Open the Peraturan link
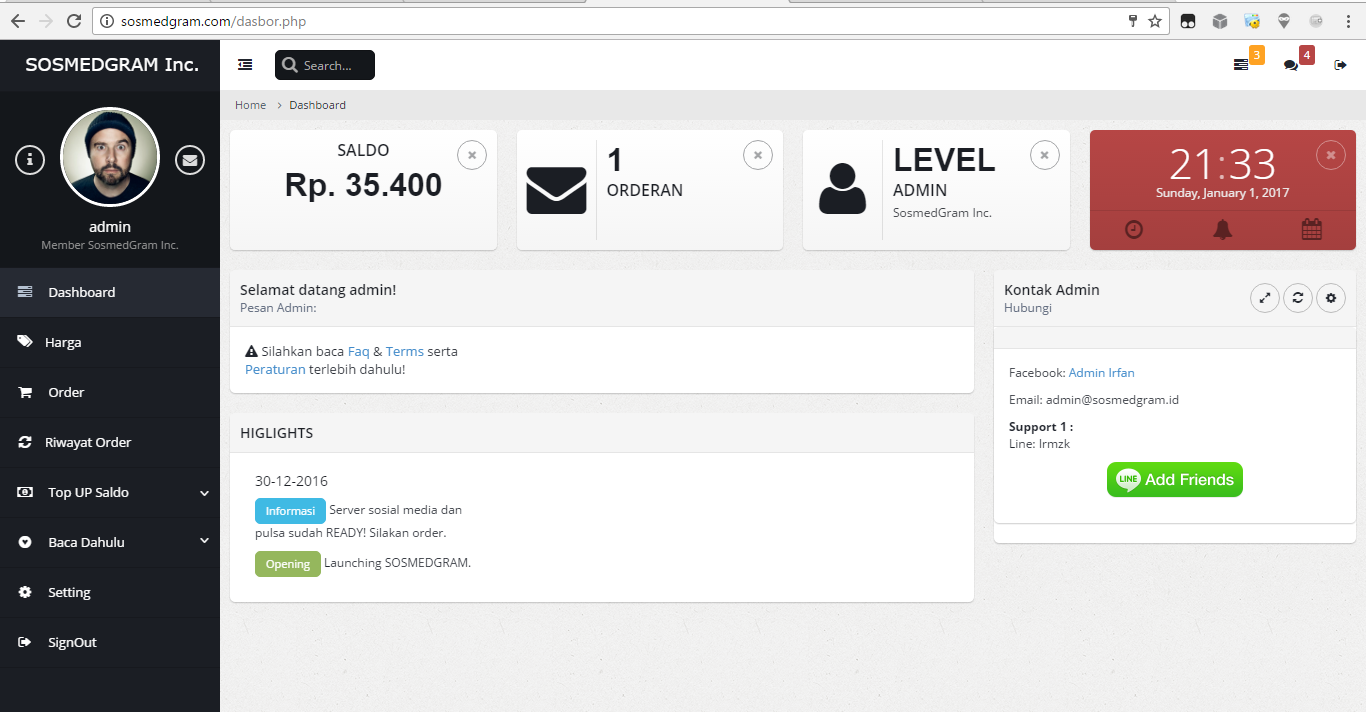 coord(275,370)
